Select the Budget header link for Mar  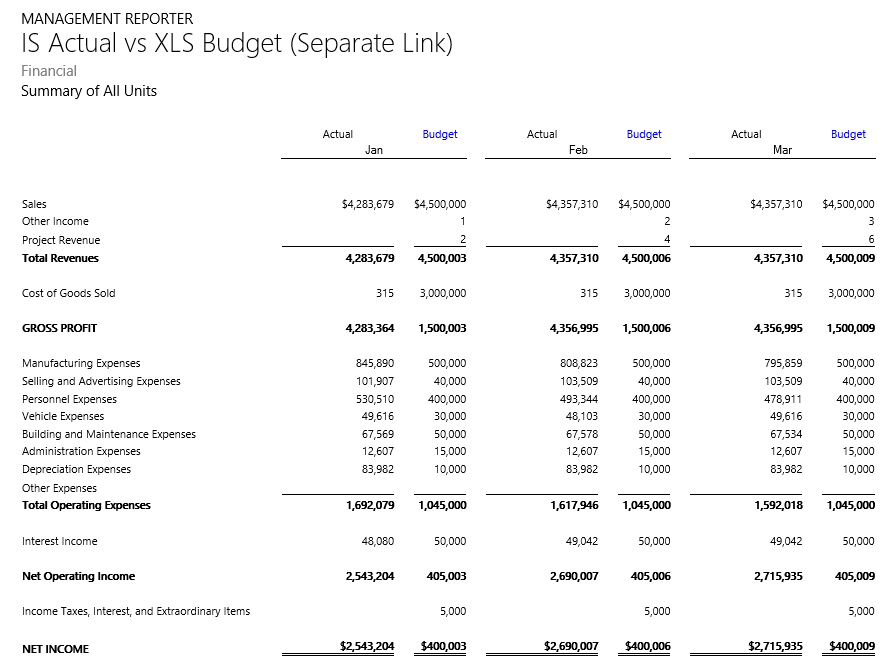(x=848, y=134)
